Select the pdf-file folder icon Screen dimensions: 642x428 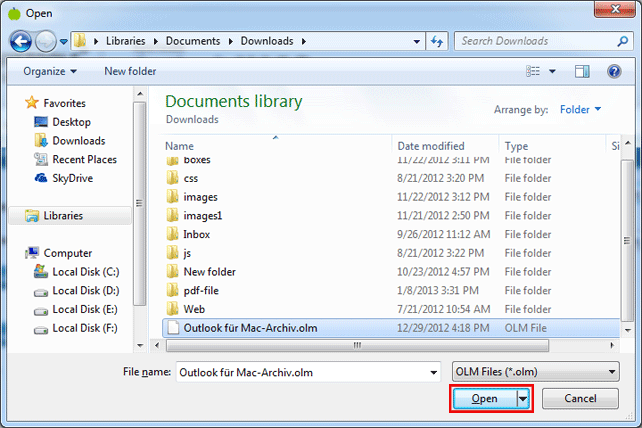[172, 291]
